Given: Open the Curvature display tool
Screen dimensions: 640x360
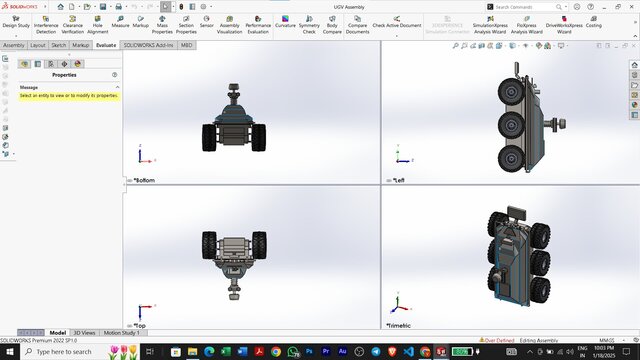Looking at the screenshot, I should (x=285, y=22).
